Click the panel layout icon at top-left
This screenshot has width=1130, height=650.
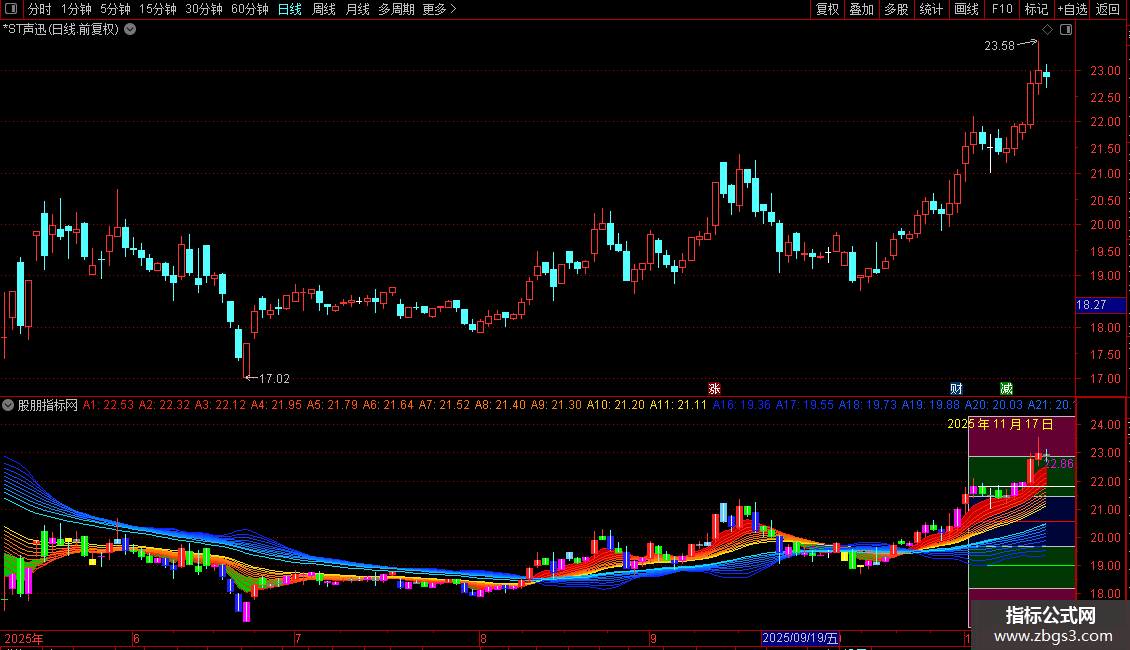point(11,9)
